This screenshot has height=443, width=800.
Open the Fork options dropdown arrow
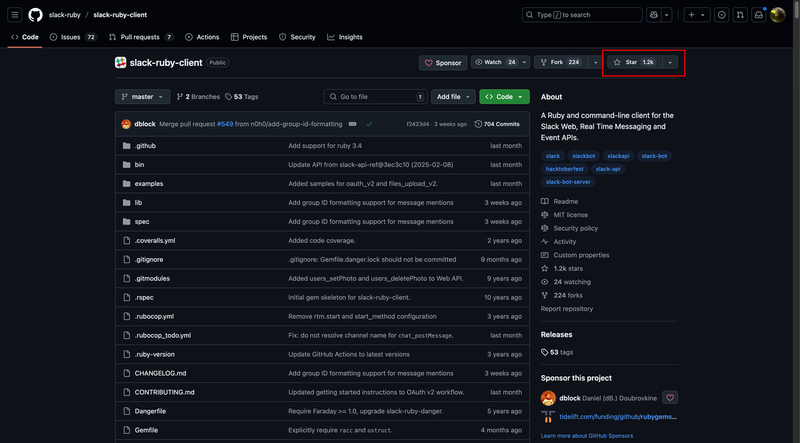pyautogui.click(x=595, y=62)
